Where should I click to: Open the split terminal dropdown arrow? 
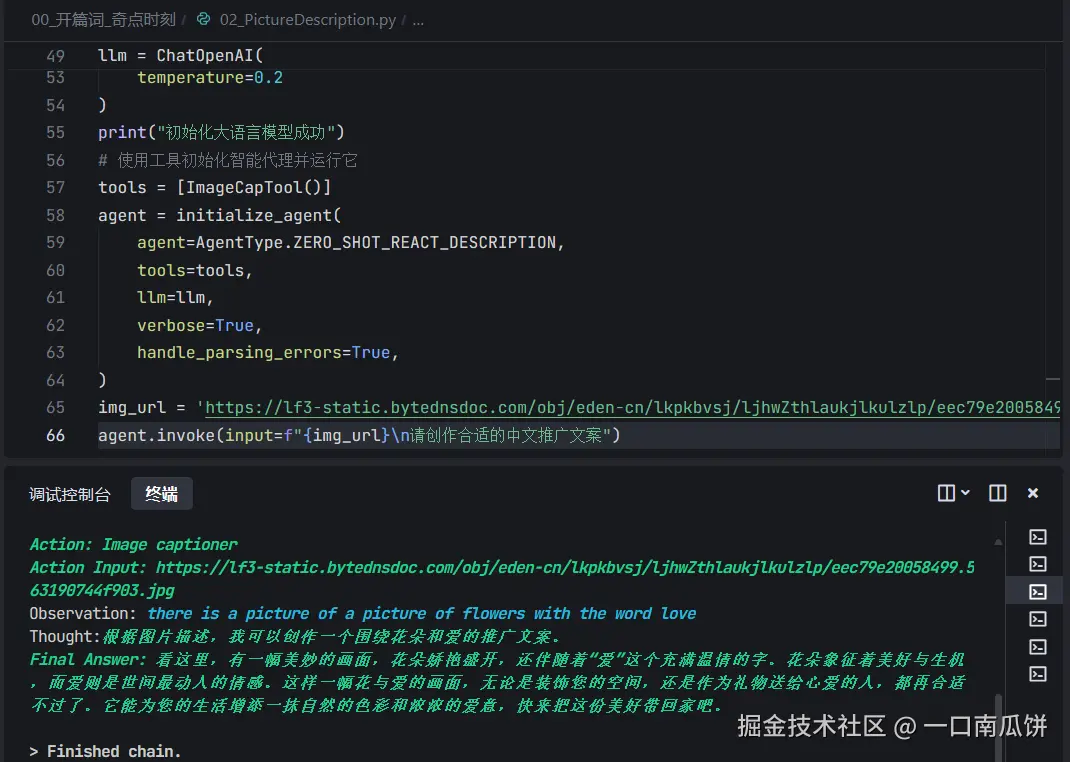966,492
